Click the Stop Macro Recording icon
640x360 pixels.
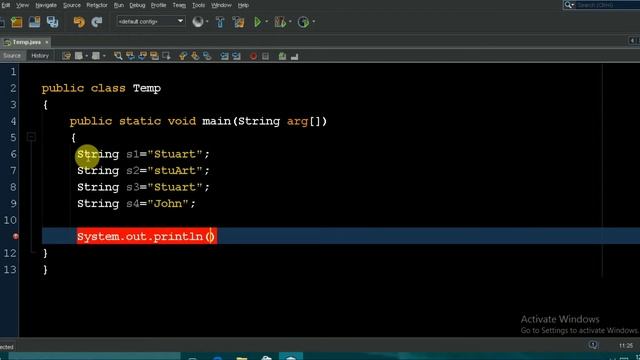tap(265, 56)
